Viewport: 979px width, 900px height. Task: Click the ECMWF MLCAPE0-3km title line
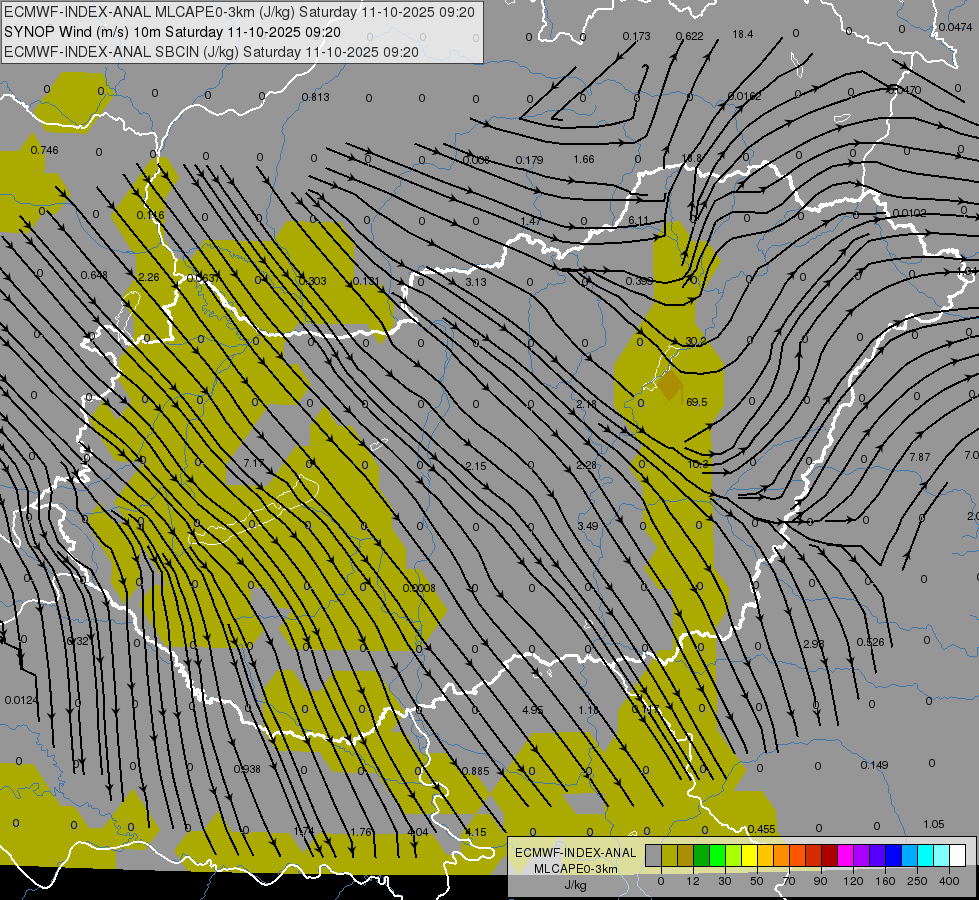tap(239, 12)
